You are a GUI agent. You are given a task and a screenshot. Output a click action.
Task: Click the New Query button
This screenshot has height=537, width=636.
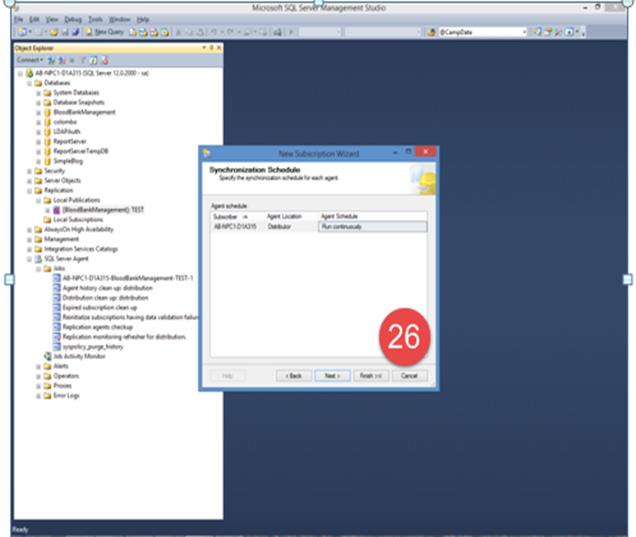click(105, 32)
